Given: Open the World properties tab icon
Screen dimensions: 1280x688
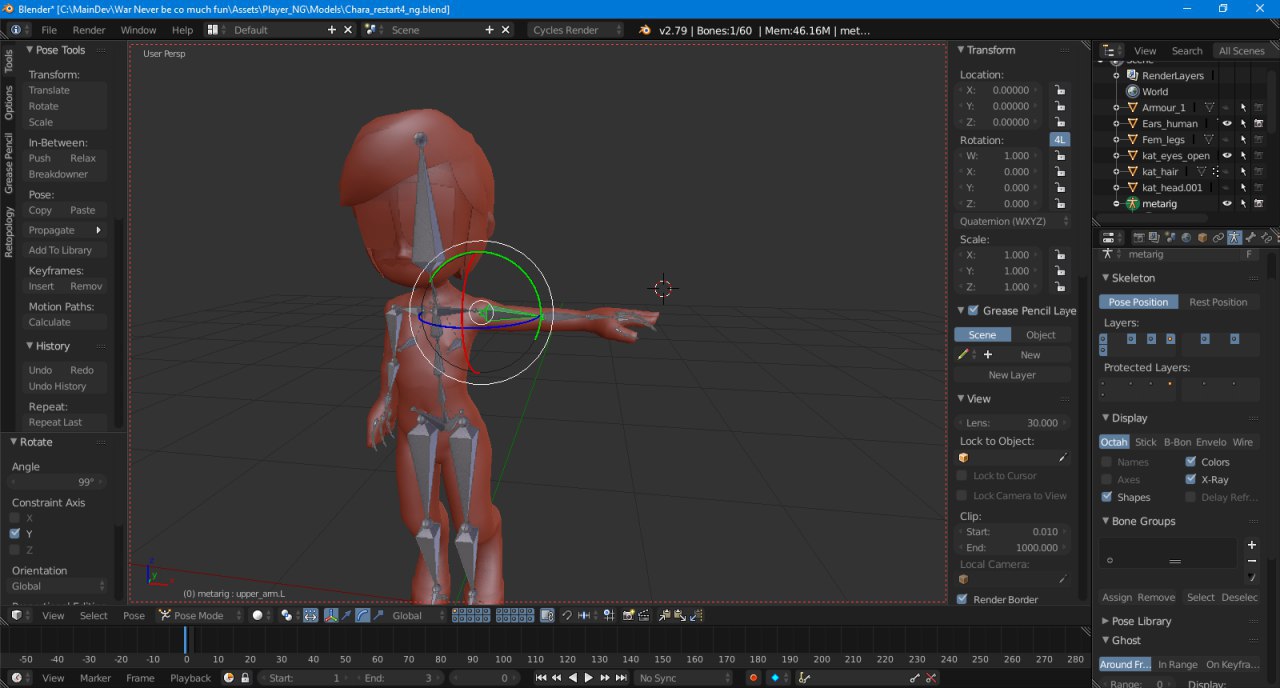Looking at the screenshot, I should (1186, 238).
